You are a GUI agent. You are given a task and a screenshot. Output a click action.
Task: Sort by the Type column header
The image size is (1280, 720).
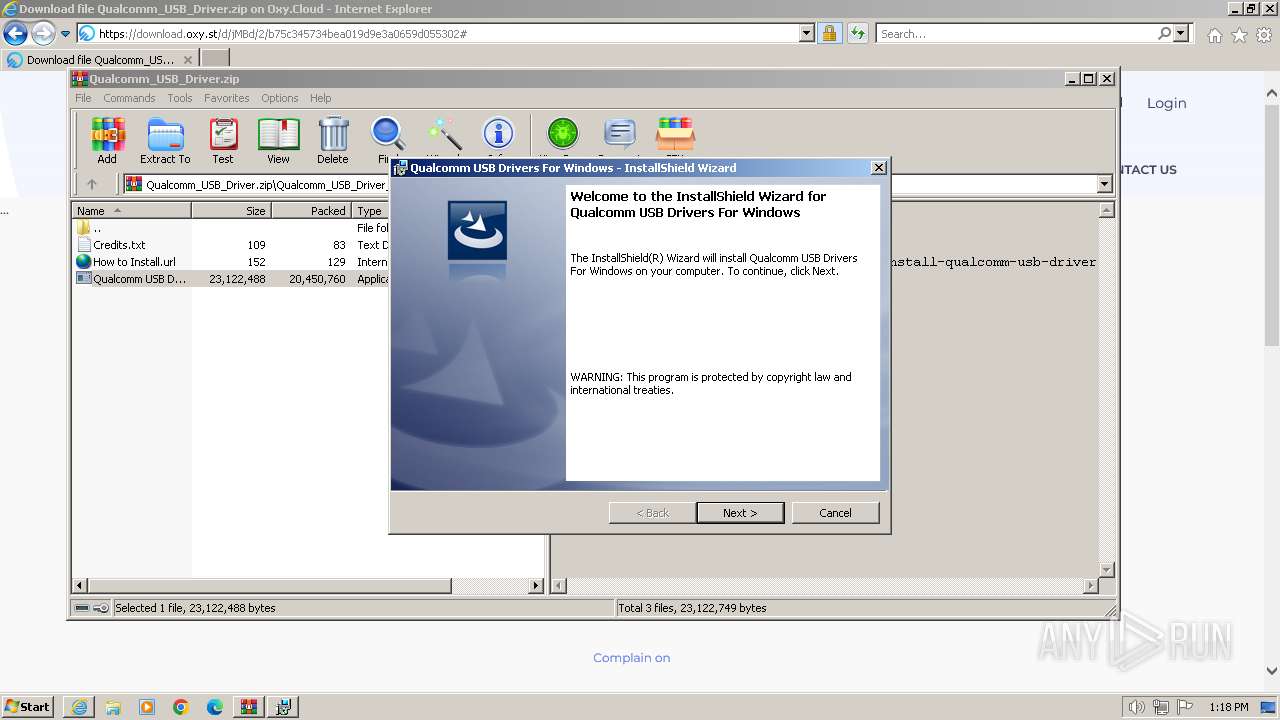(371, 211)
